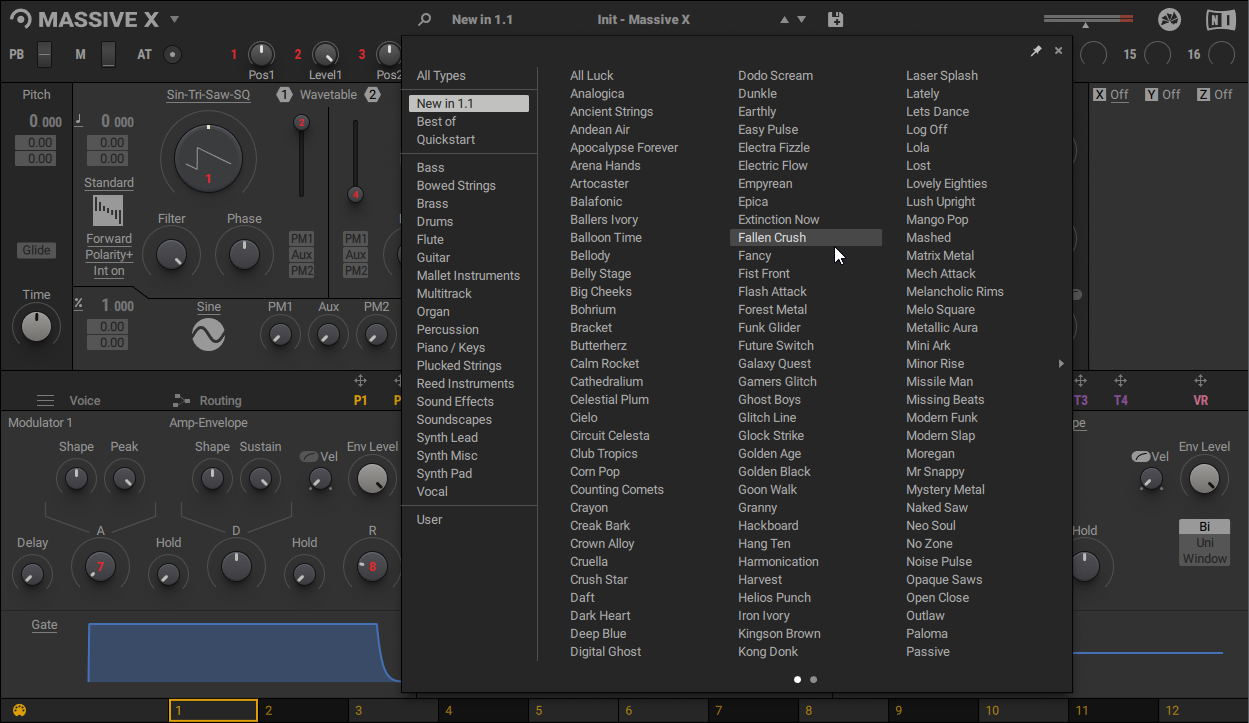Select the Best of category
The height and width of the screenshot is (723, 1249).
click(436, 122)
